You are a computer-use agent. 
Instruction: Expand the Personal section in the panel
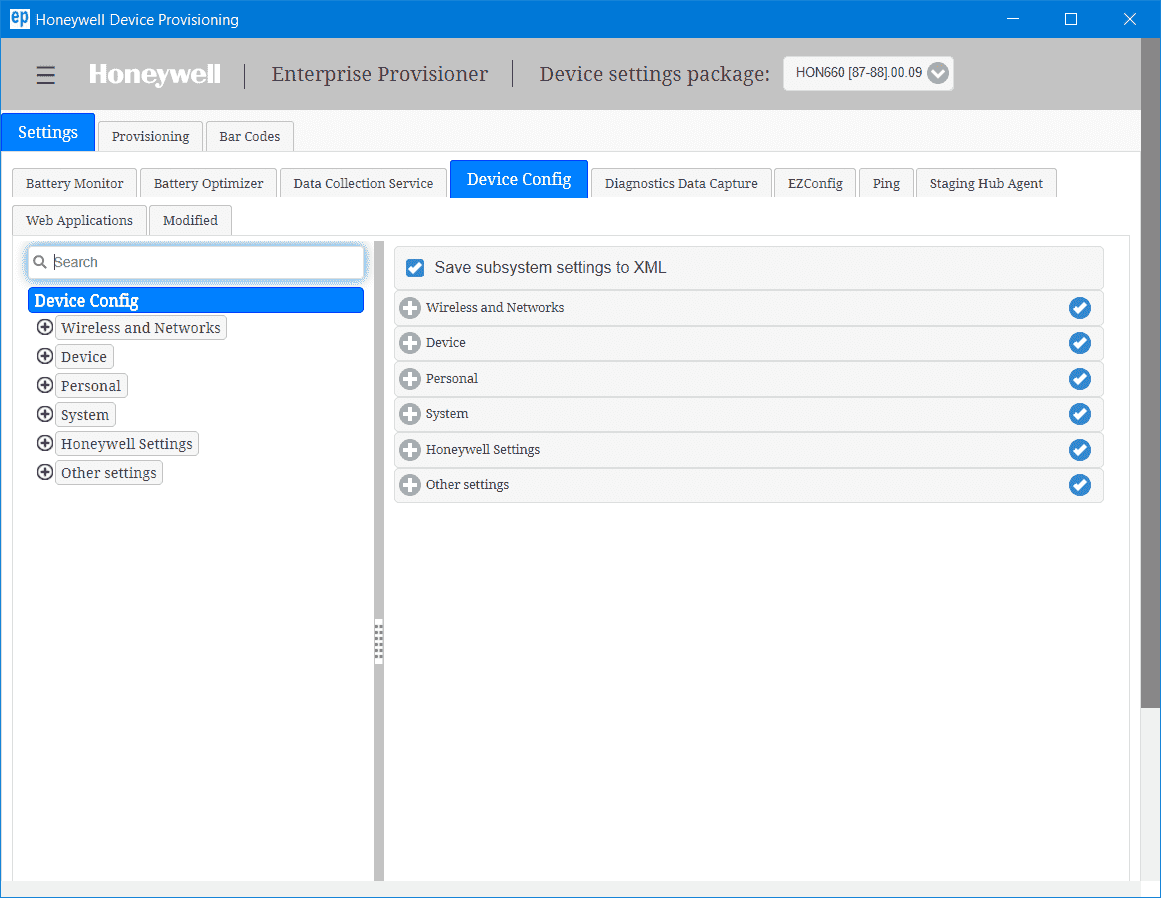410,378
